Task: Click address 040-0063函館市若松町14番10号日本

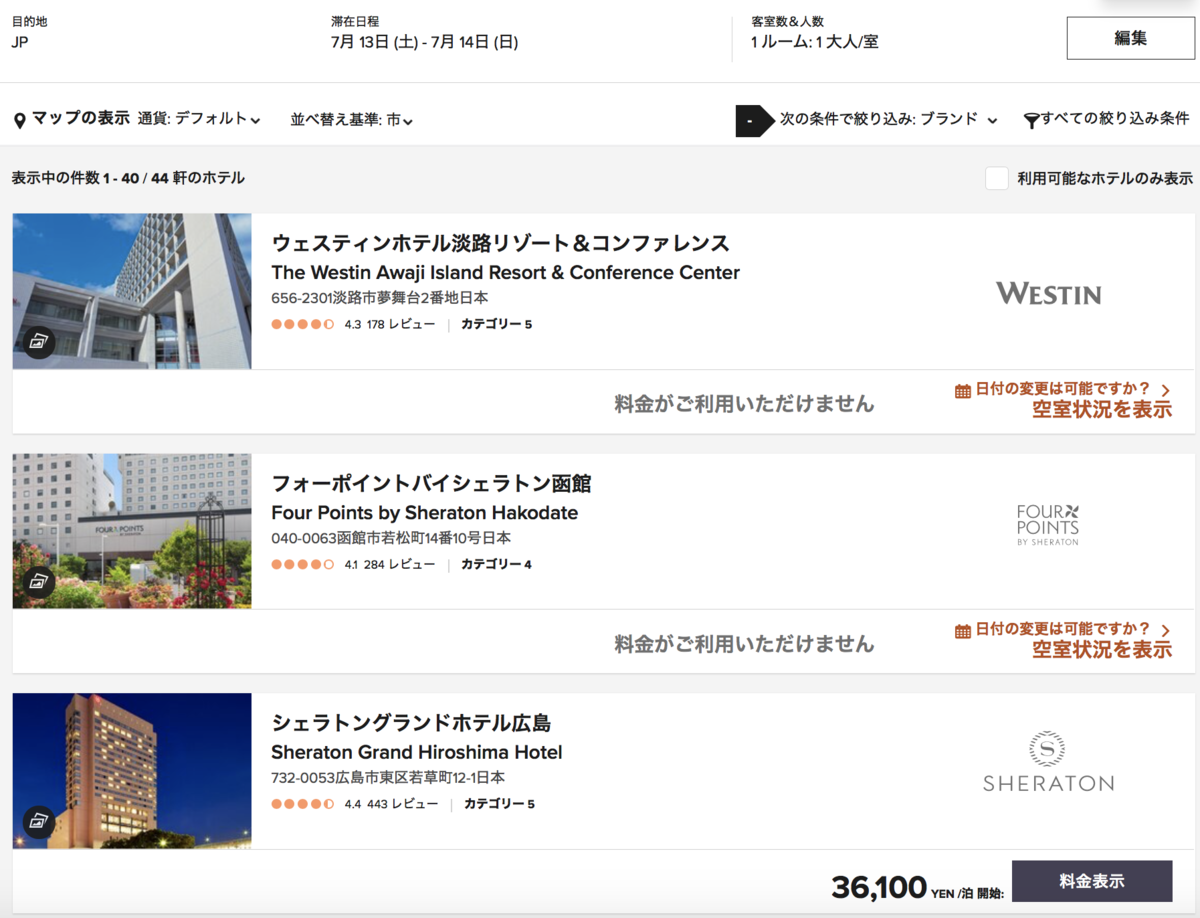Action: point(391,538)
